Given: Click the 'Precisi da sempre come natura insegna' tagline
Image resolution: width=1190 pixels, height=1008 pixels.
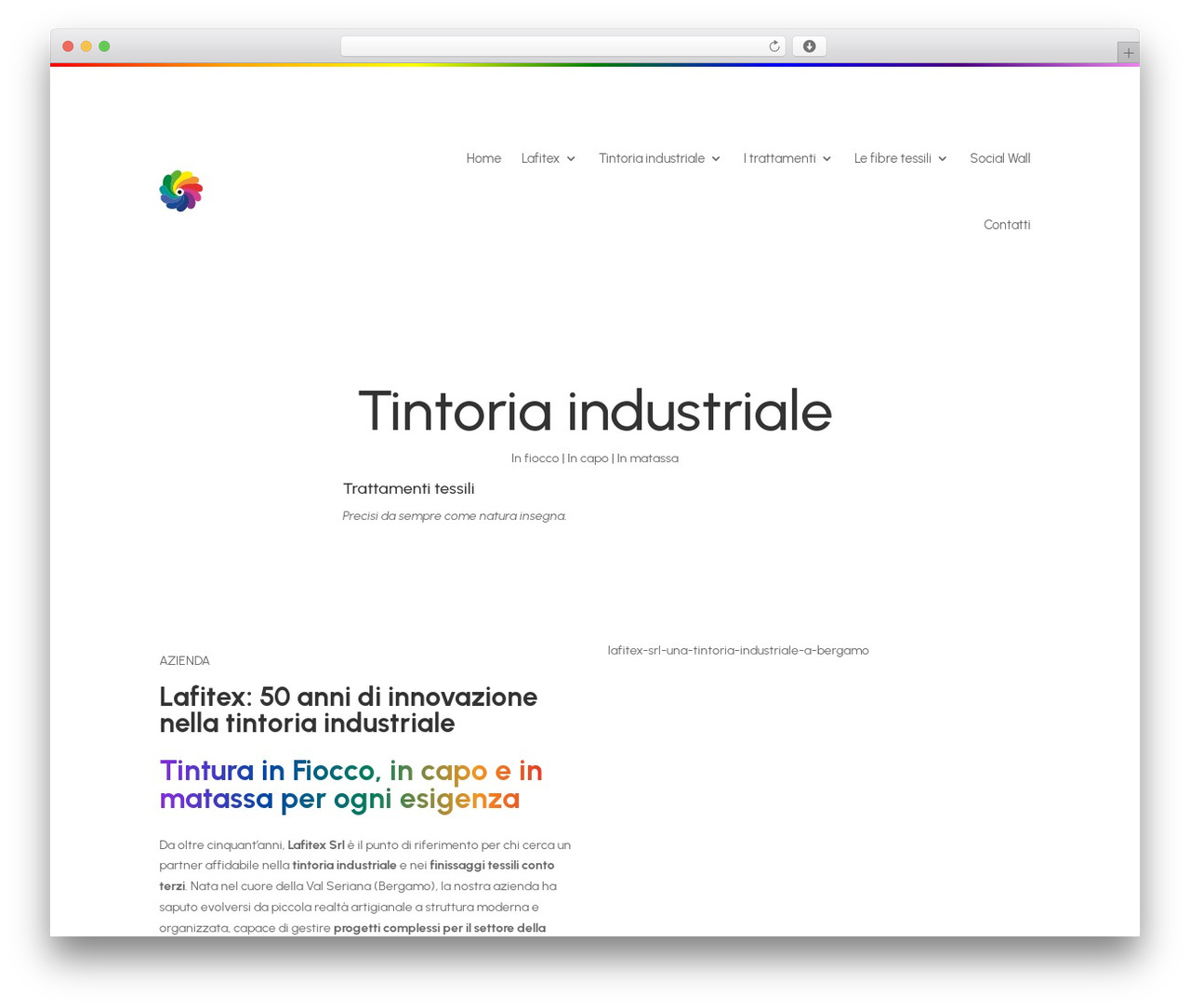Looking at the screenshot, I should coord(455,516).
